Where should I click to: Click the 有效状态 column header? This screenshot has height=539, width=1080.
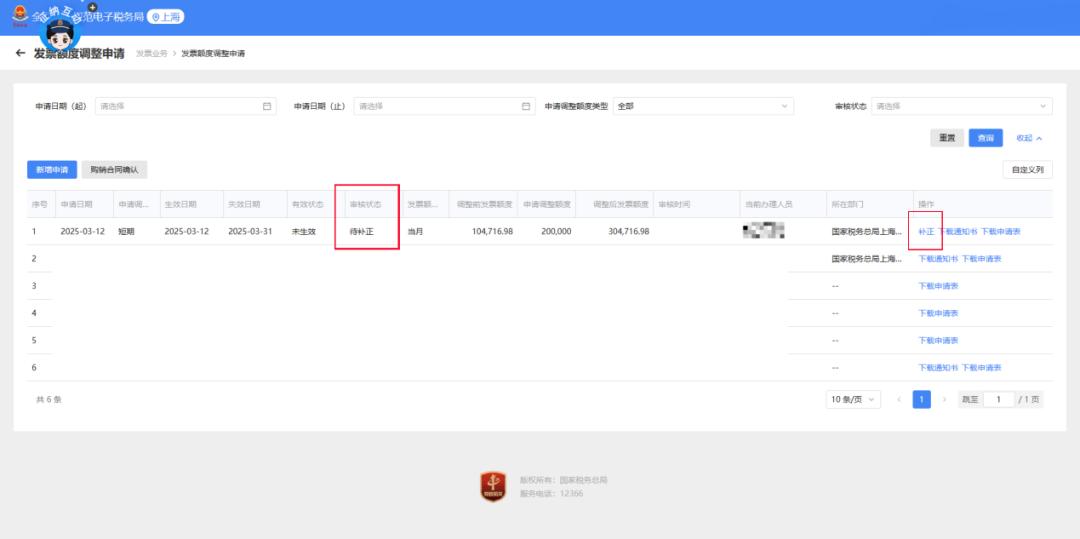click(307, 204)
